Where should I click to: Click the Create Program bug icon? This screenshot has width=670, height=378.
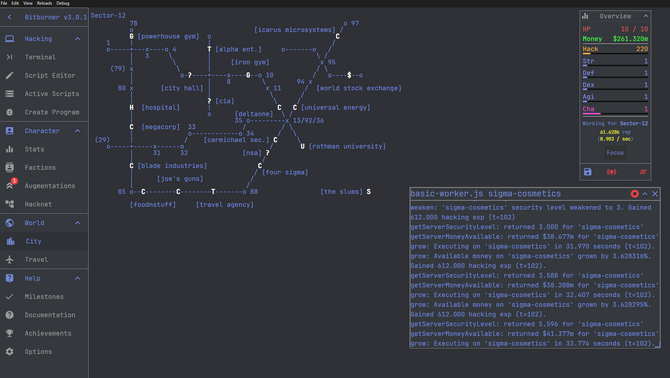(9, 112)
